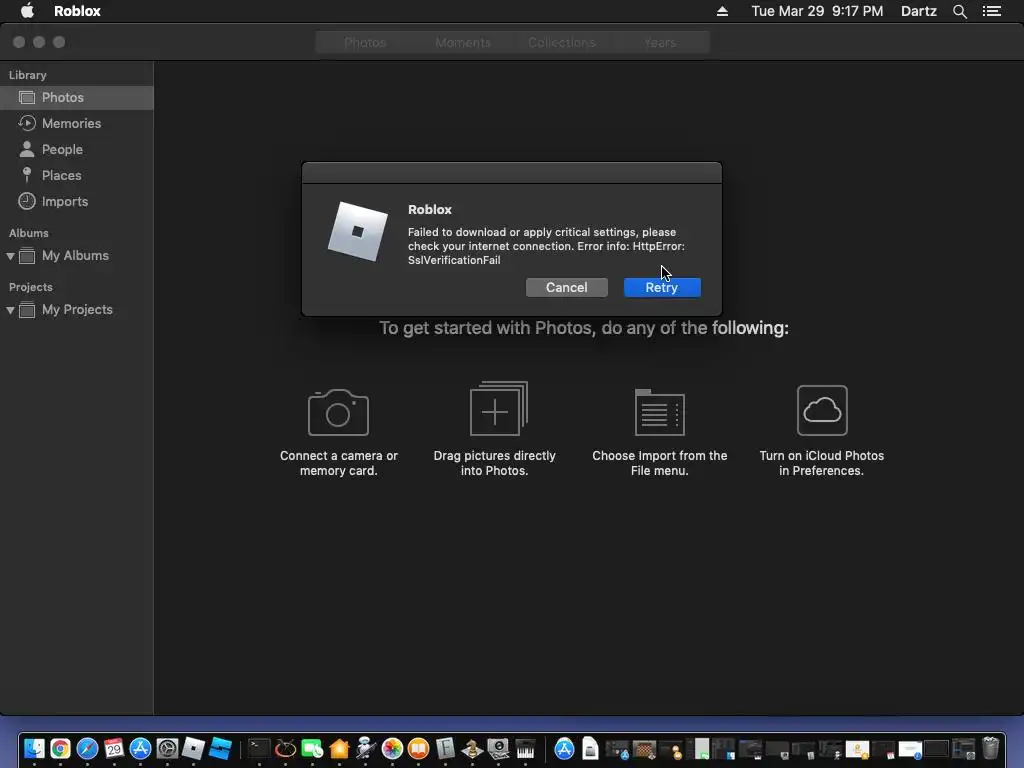Open the first App Store icon in Dock

[140, 748]
